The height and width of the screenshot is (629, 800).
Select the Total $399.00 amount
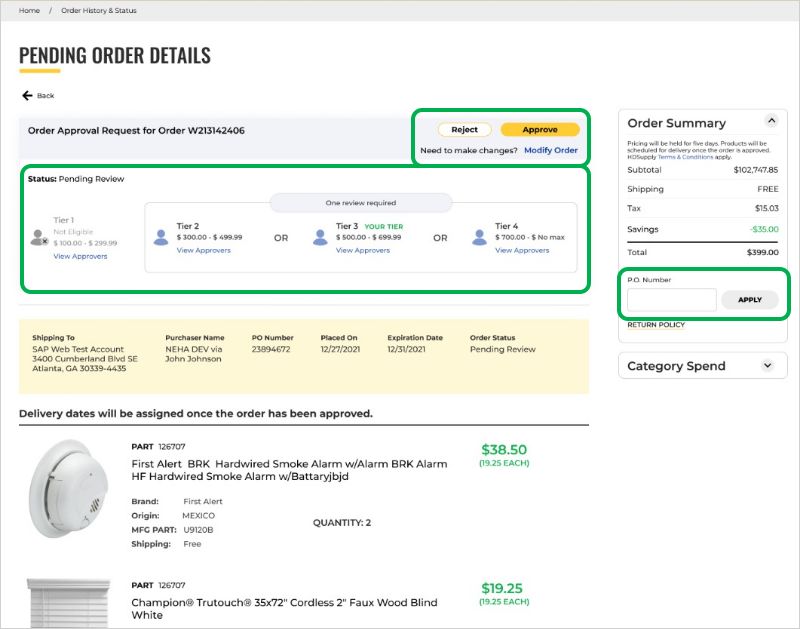(762, 252)
